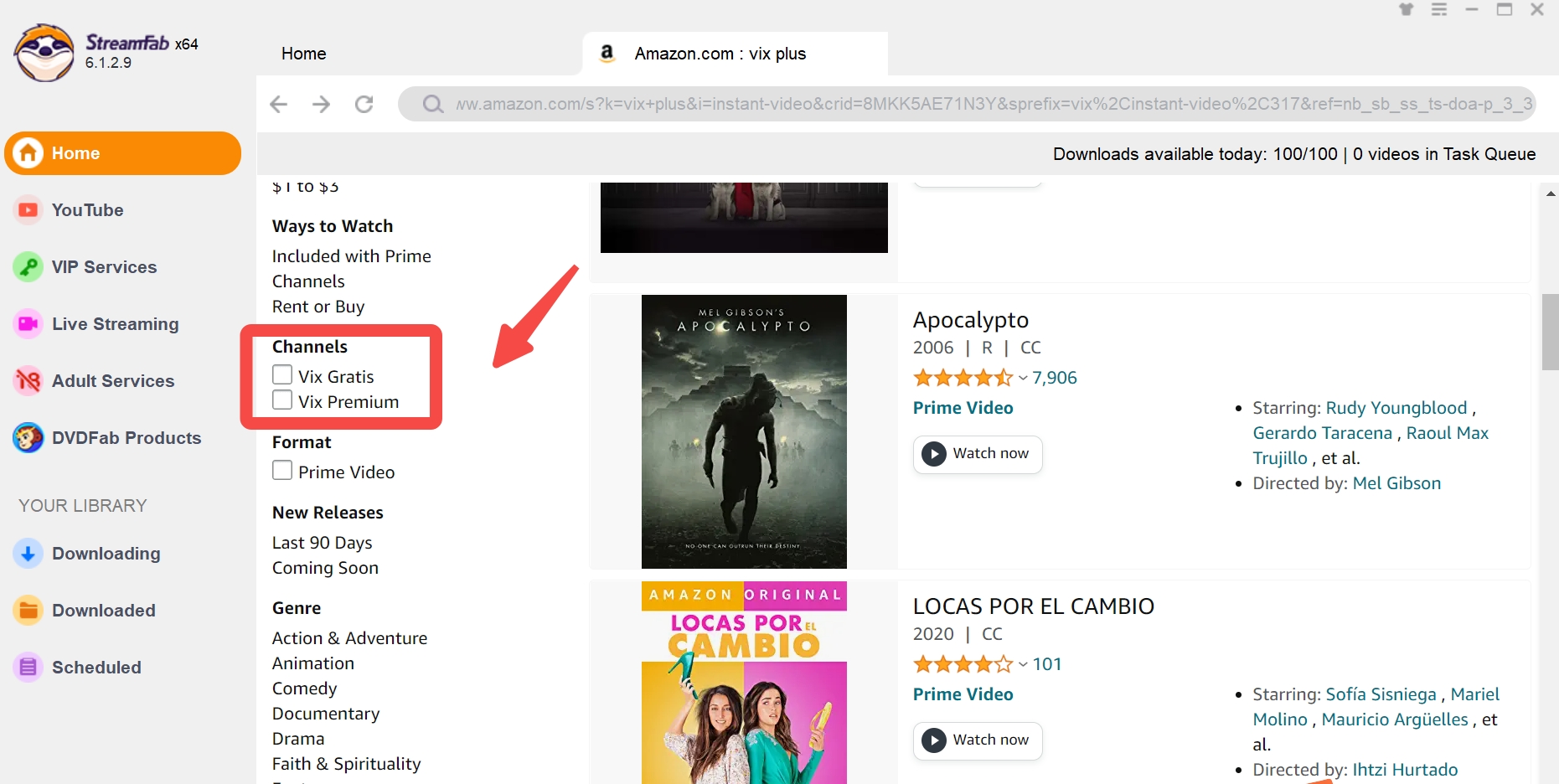Select the Drama genre

(297, 739)
